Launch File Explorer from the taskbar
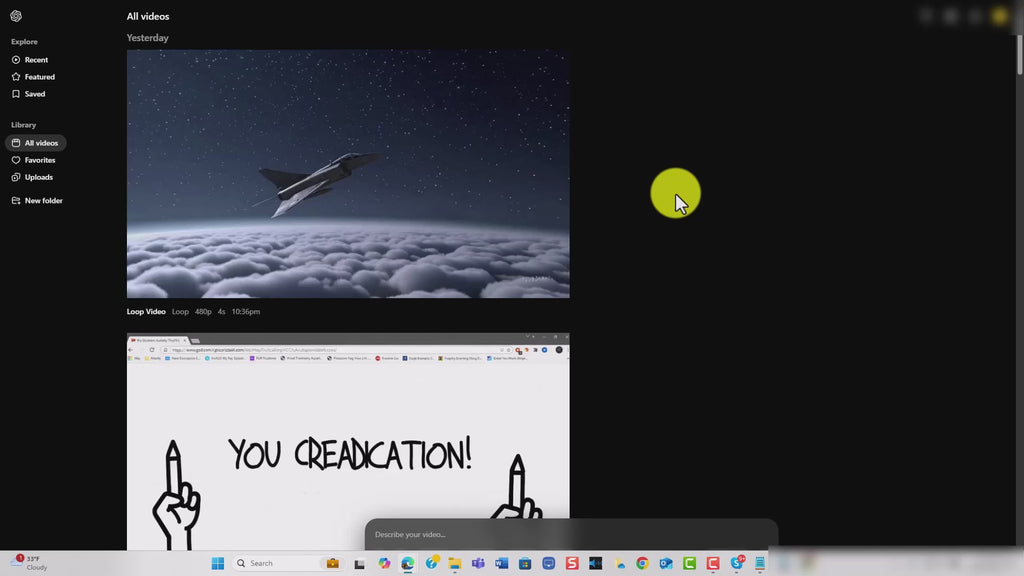Screen dimensions: 1024x576 (x=454, y=563)
